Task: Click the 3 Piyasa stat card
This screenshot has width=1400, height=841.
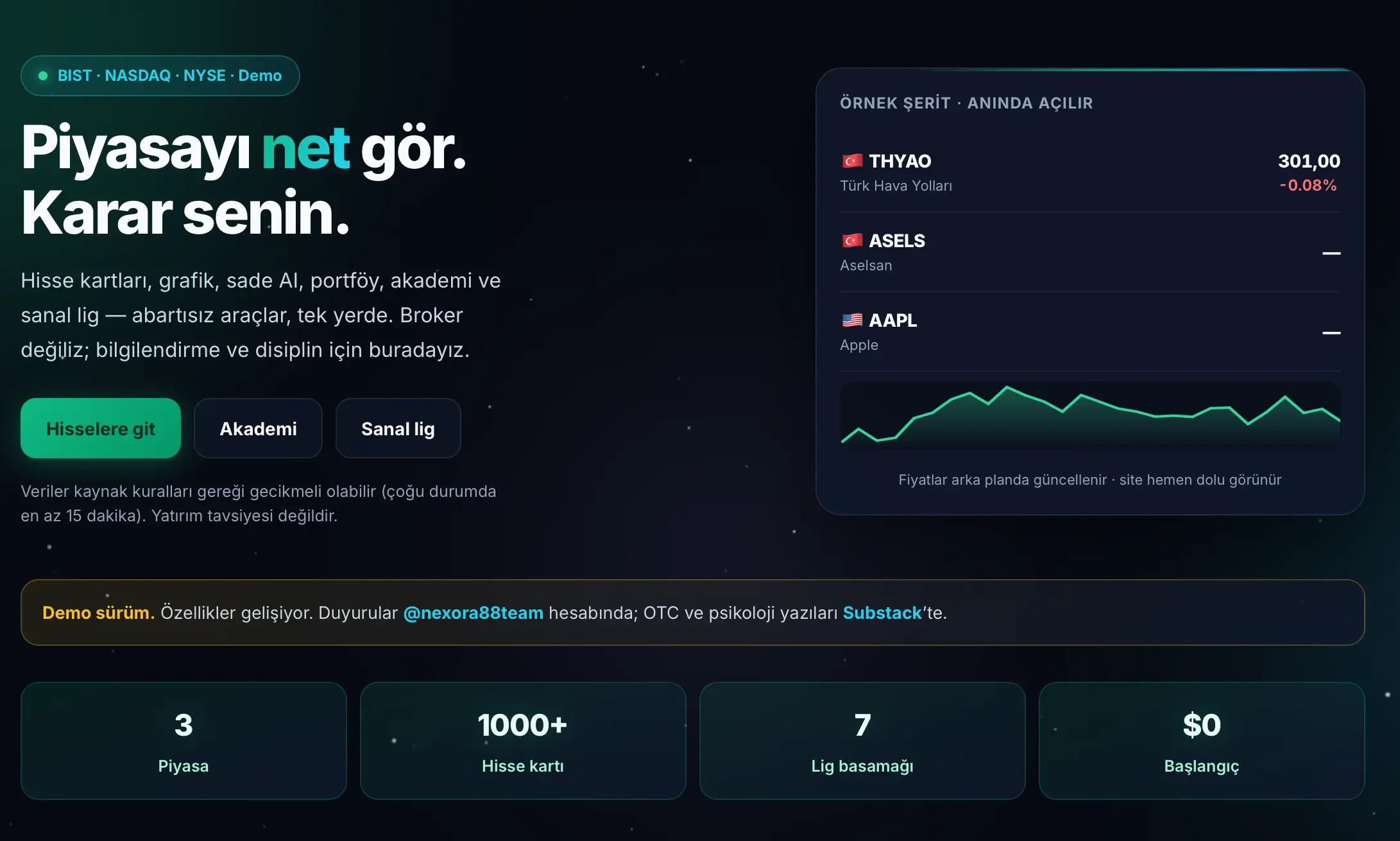Action: click(184, 741)
